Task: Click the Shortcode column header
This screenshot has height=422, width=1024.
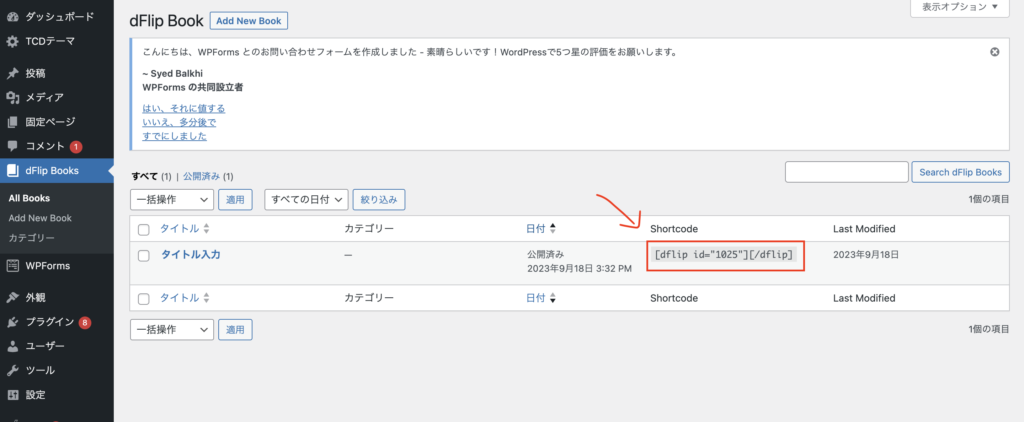Action: (674, 229)
